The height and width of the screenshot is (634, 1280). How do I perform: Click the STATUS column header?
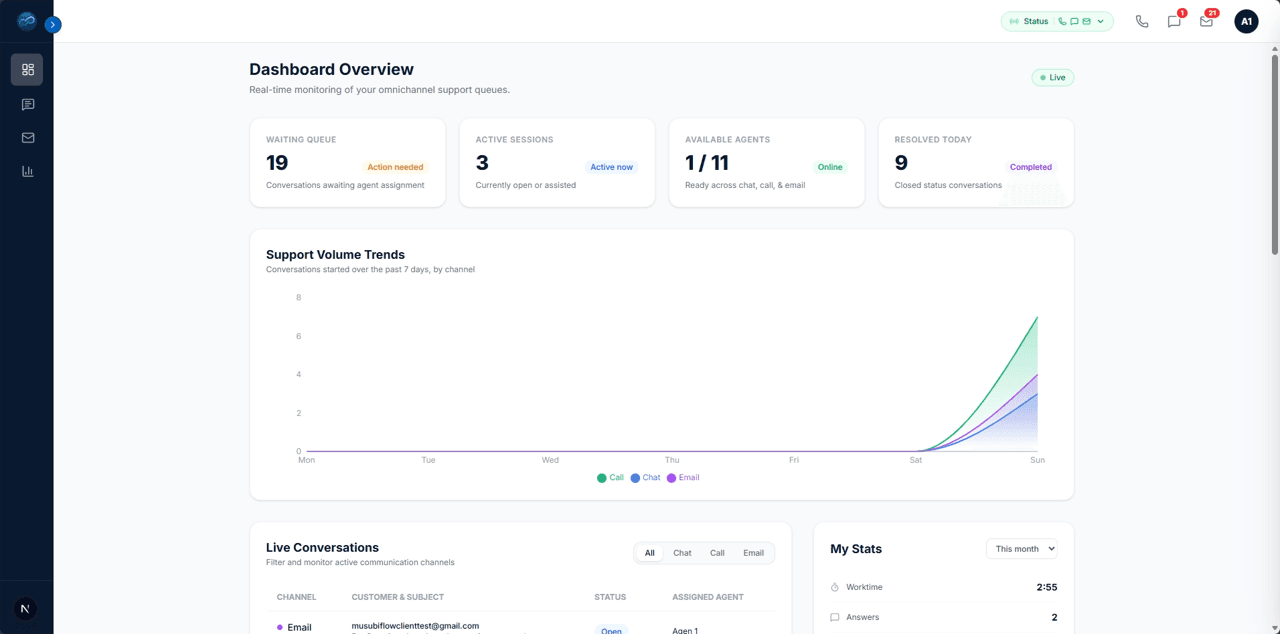click(x=610, y=597)
